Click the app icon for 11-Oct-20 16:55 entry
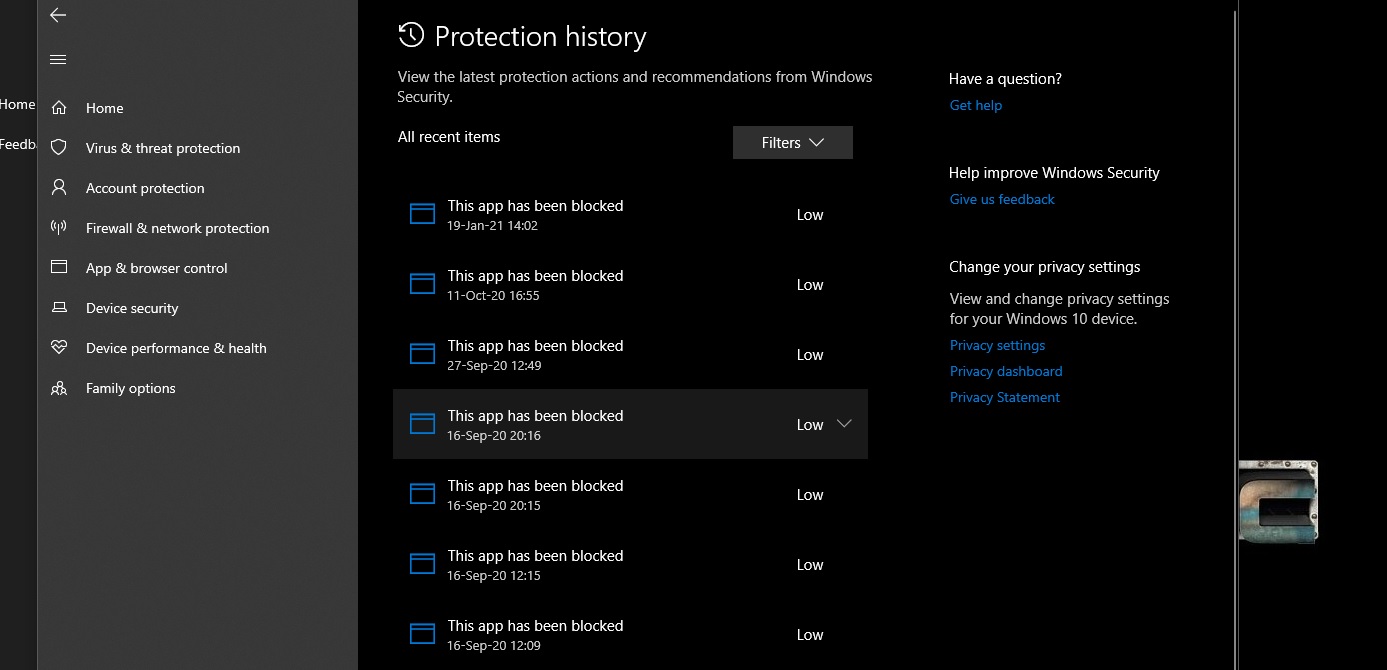The width and height of the screenshot is (1387, 670). 423,284
